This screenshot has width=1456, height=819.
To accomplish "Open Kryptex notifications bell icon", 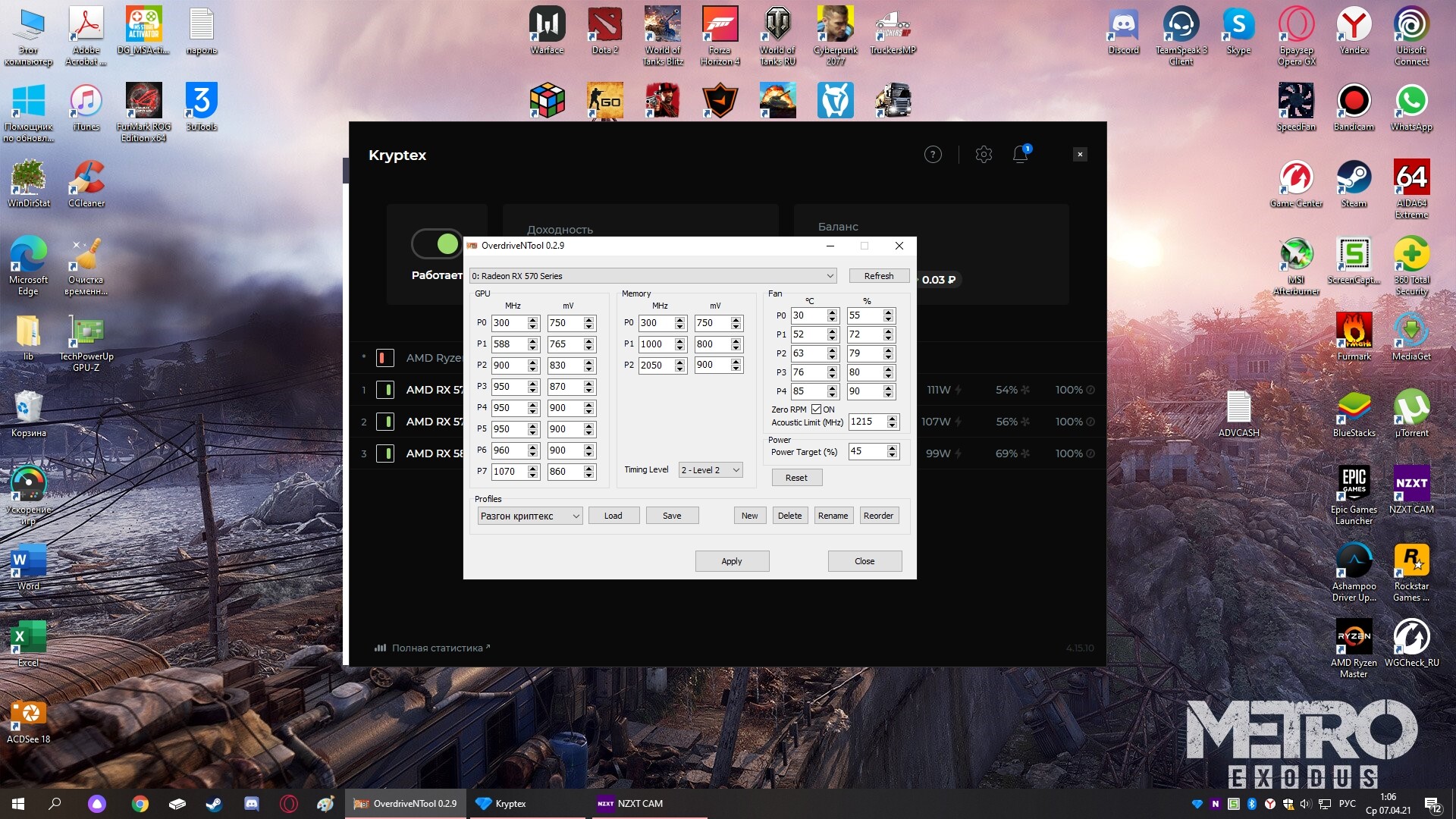I will pyautogui.click(x=1021, y=155).
